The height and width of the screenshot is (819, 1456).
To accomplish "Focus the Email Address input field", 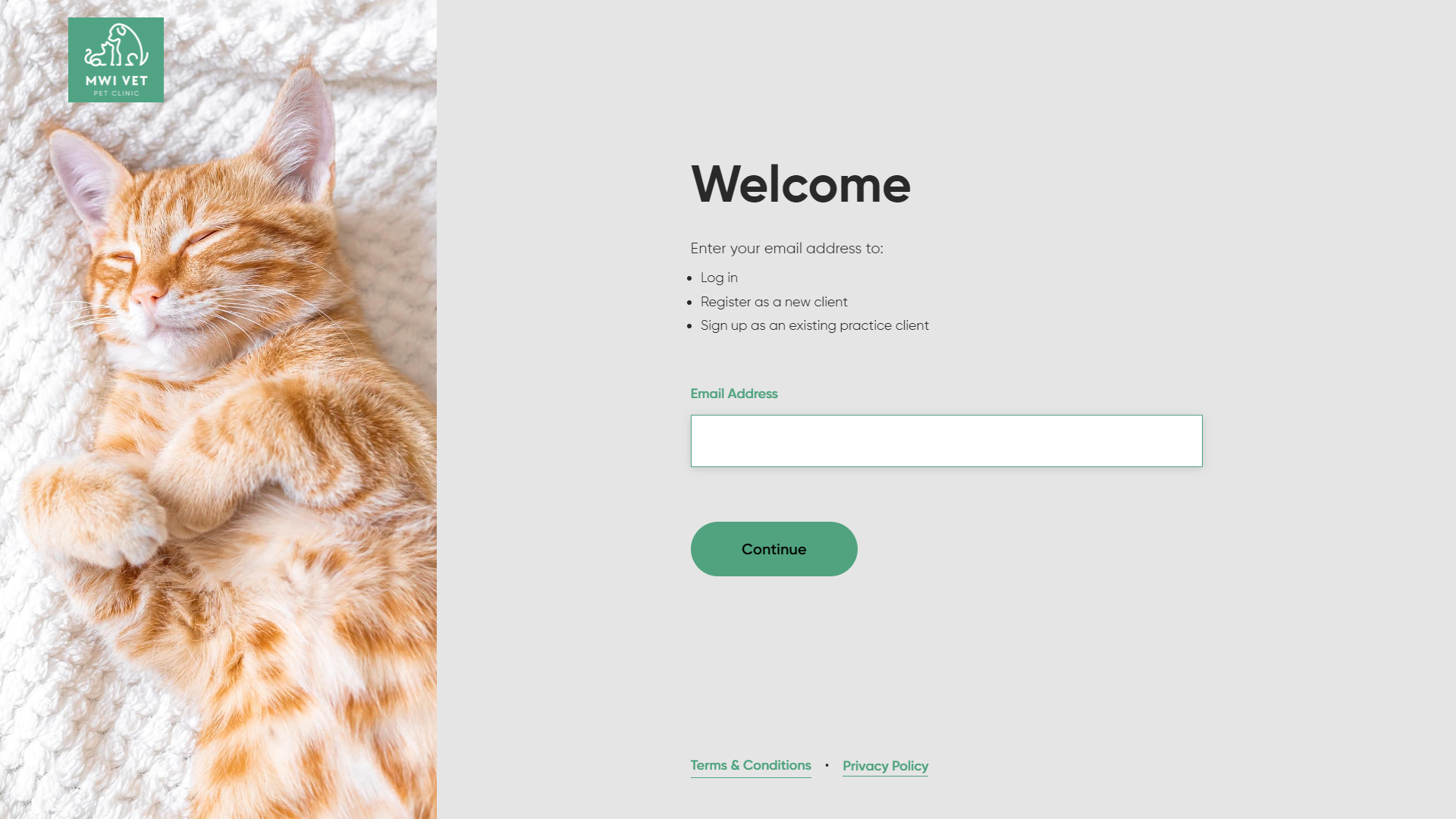I will pos(946,441).
